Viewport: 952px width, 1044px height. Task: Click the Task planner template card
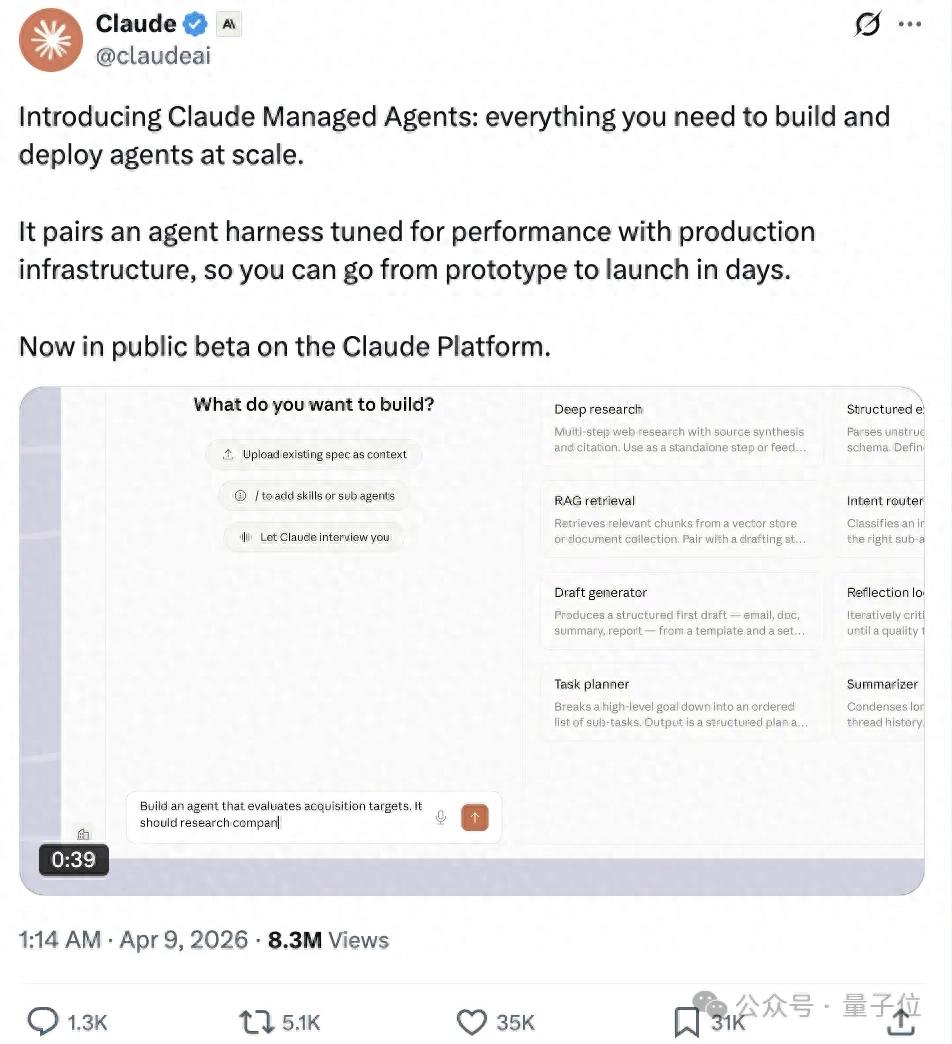[680, 703]
